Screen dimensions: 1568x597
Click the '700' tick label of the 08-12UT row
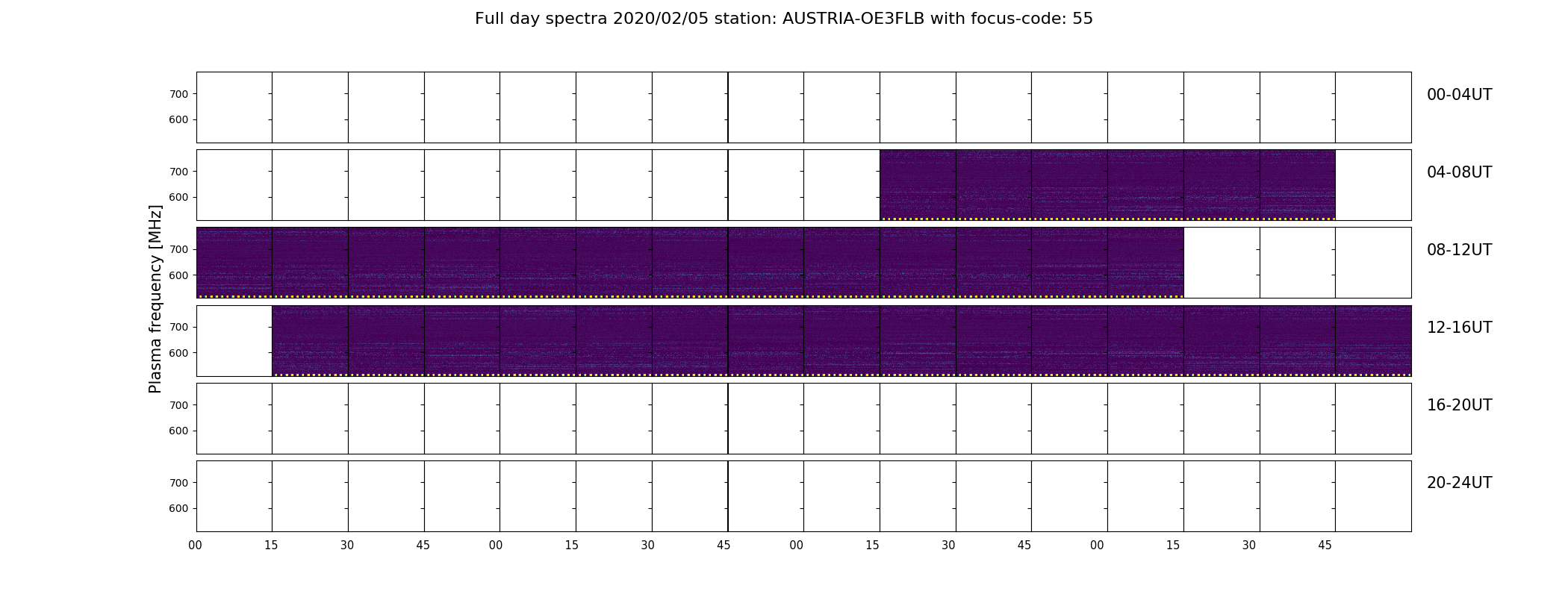click(178, 249)
